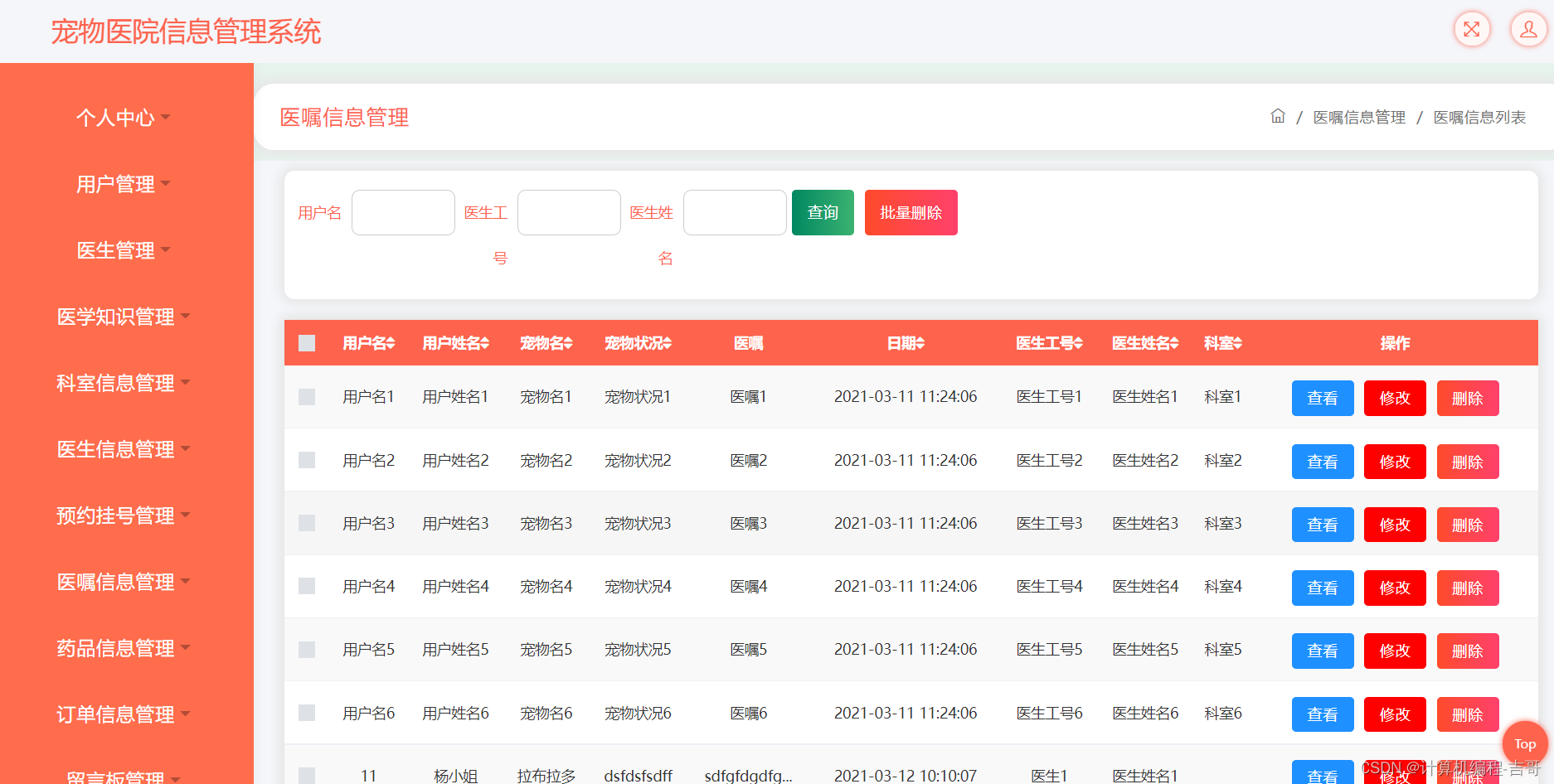Image resolution: width=1554 pixels, height=784 pixels.
Task: Select the 医嘱3 cell in the table
Action: click(748, 524)
